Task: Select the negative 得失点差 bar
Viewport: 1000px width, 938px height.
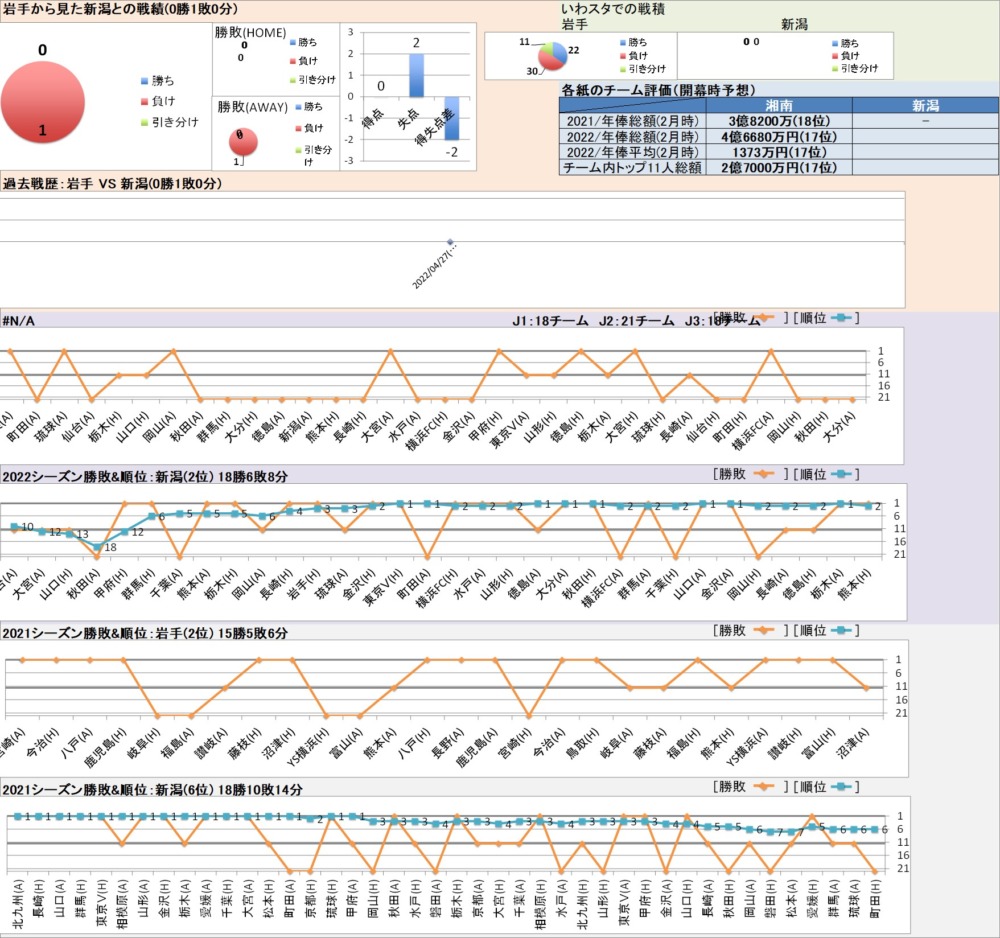Action: 451,120
